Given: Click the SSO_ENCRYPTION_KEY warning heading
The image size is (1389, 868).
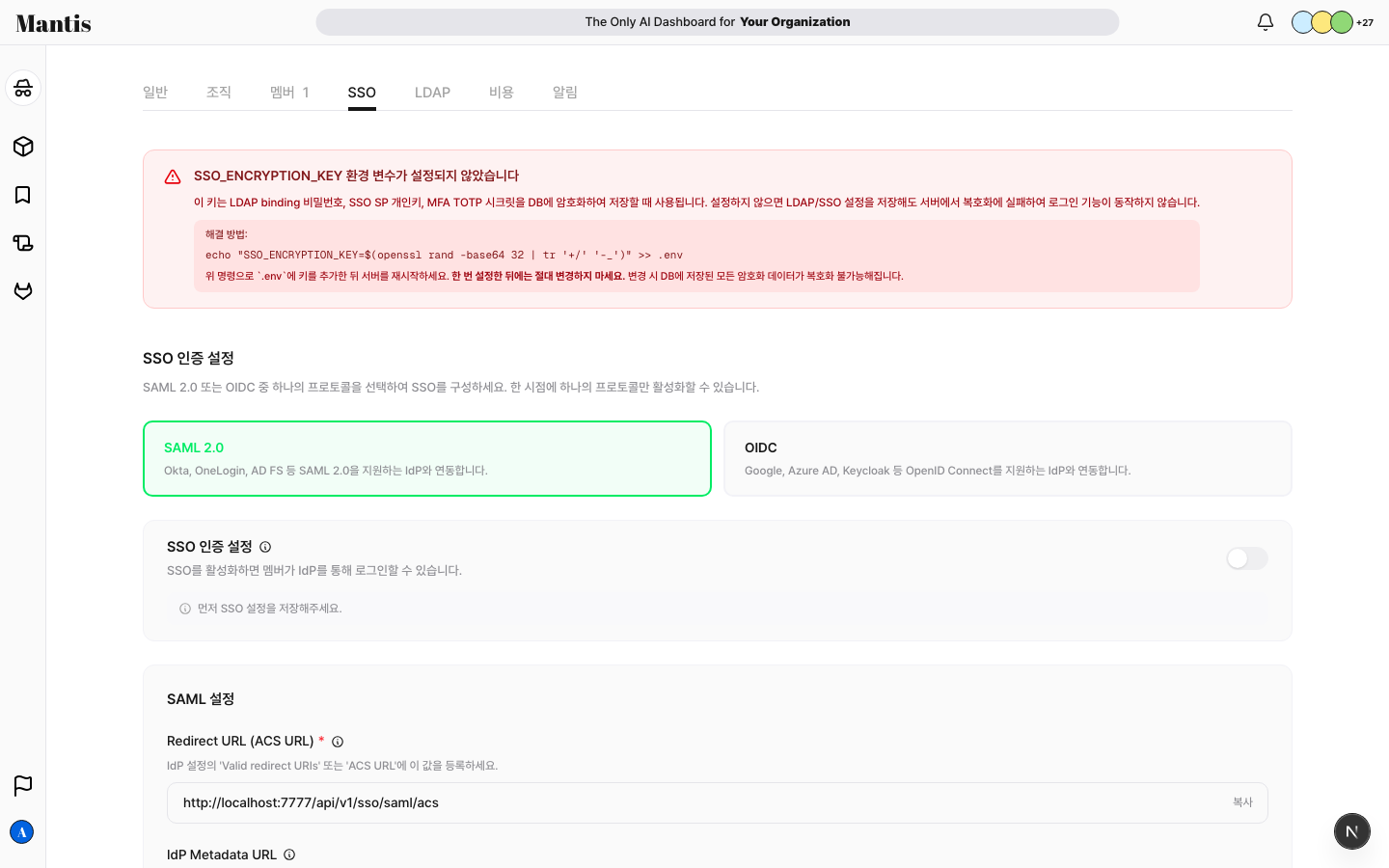Looking at the screenshot, I should click(x=356, y=176).
